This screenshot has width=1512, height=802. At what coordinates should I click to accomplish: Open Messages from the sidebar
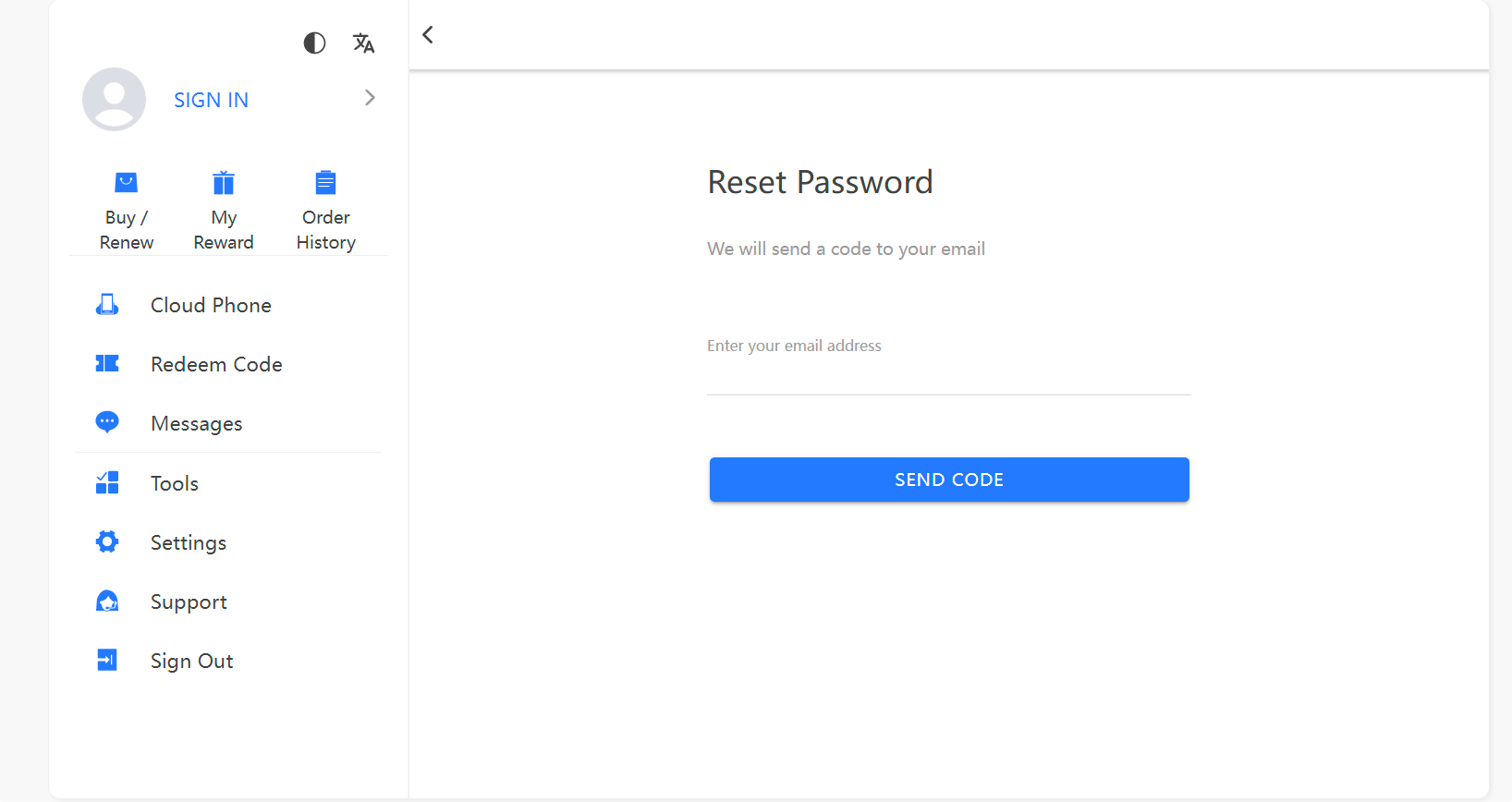227,423
